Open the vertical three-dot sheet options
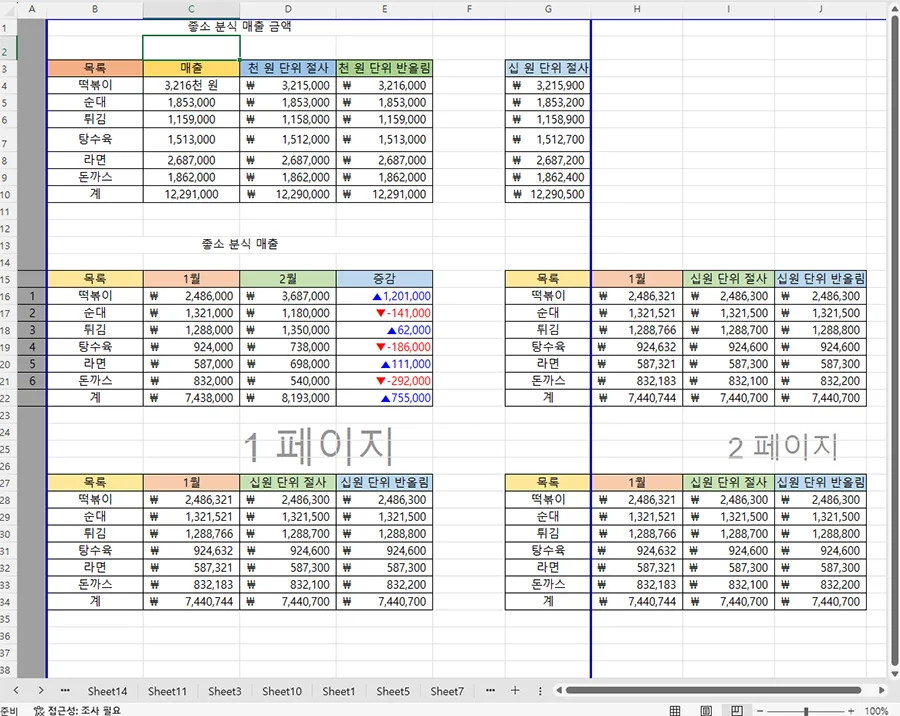This screenshot has height=716, width=900. (539, 690)
